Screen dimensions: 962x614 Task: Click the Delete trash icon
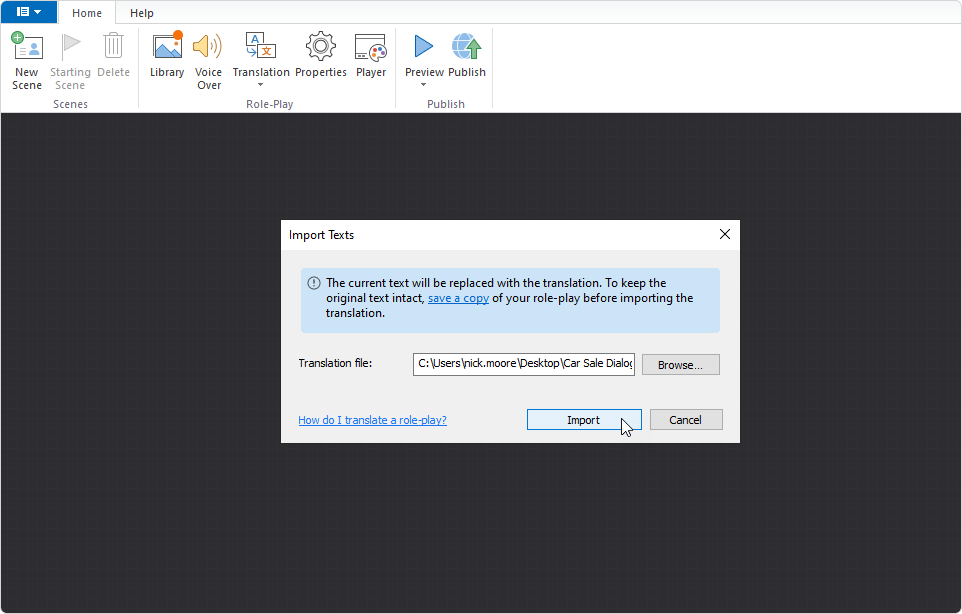click(x=113, y=47)
